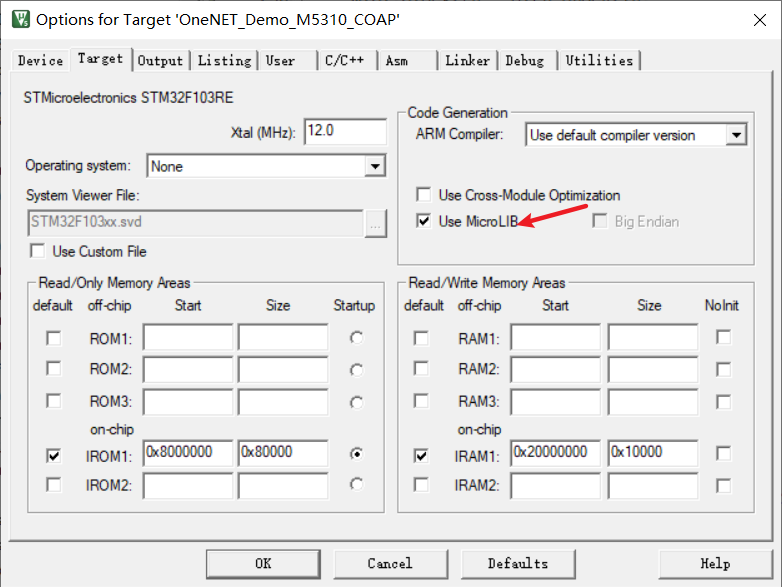Select the ROM2 startup radio button
This screenshot has height=587, width=782.
pos(356,370)
